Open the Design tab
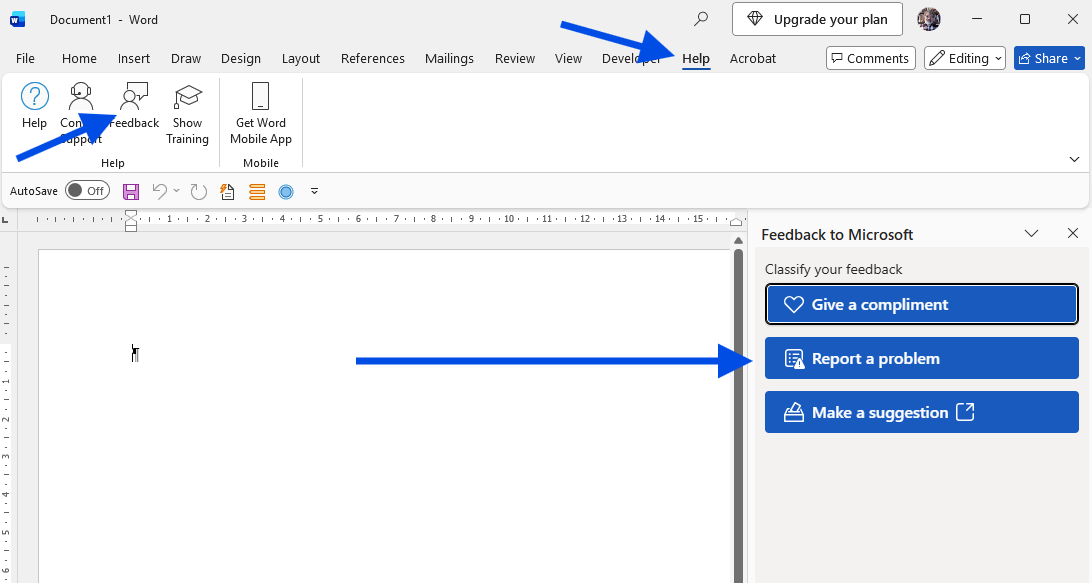Viewport: 1092px width, 583px height. click(241, 59)
